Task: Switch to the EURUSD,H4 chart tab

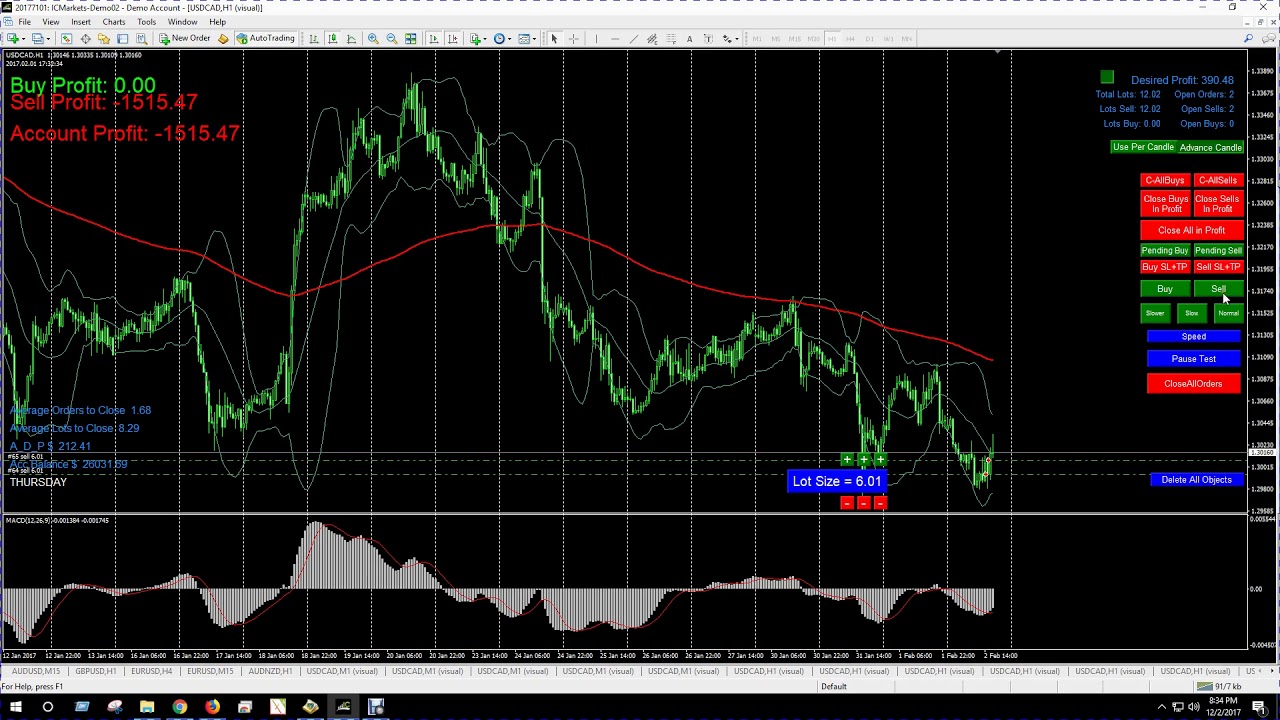Action: (152, 671)
